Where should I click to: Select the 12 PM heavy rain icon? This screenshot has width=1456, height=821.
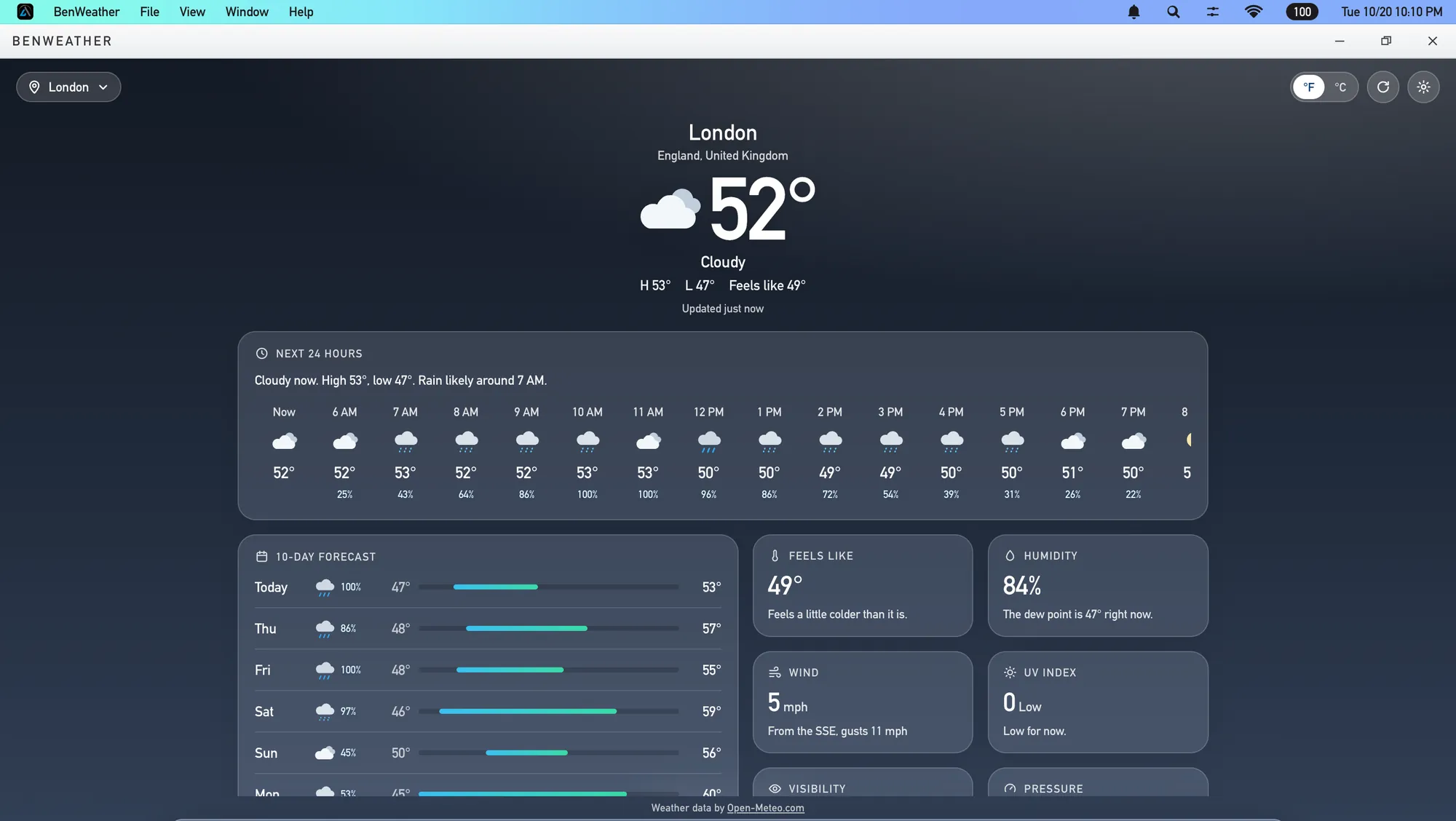(x=709, y=442)
